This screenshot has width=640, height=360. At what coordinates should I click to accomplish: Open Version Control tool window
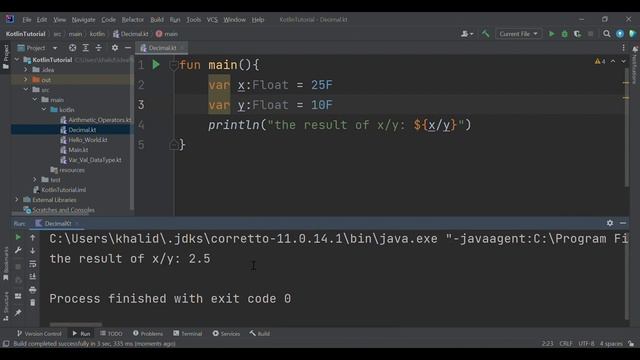(39, 333)
